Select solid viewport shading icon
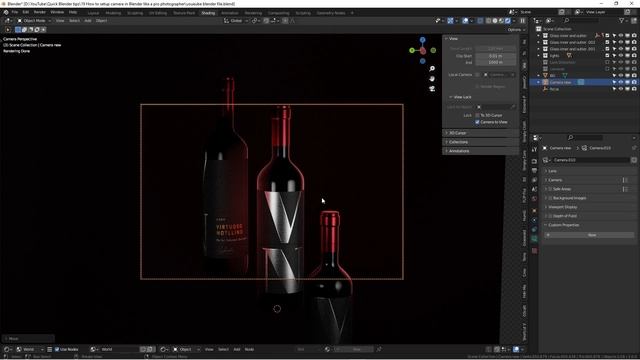 tap(495, 20)
